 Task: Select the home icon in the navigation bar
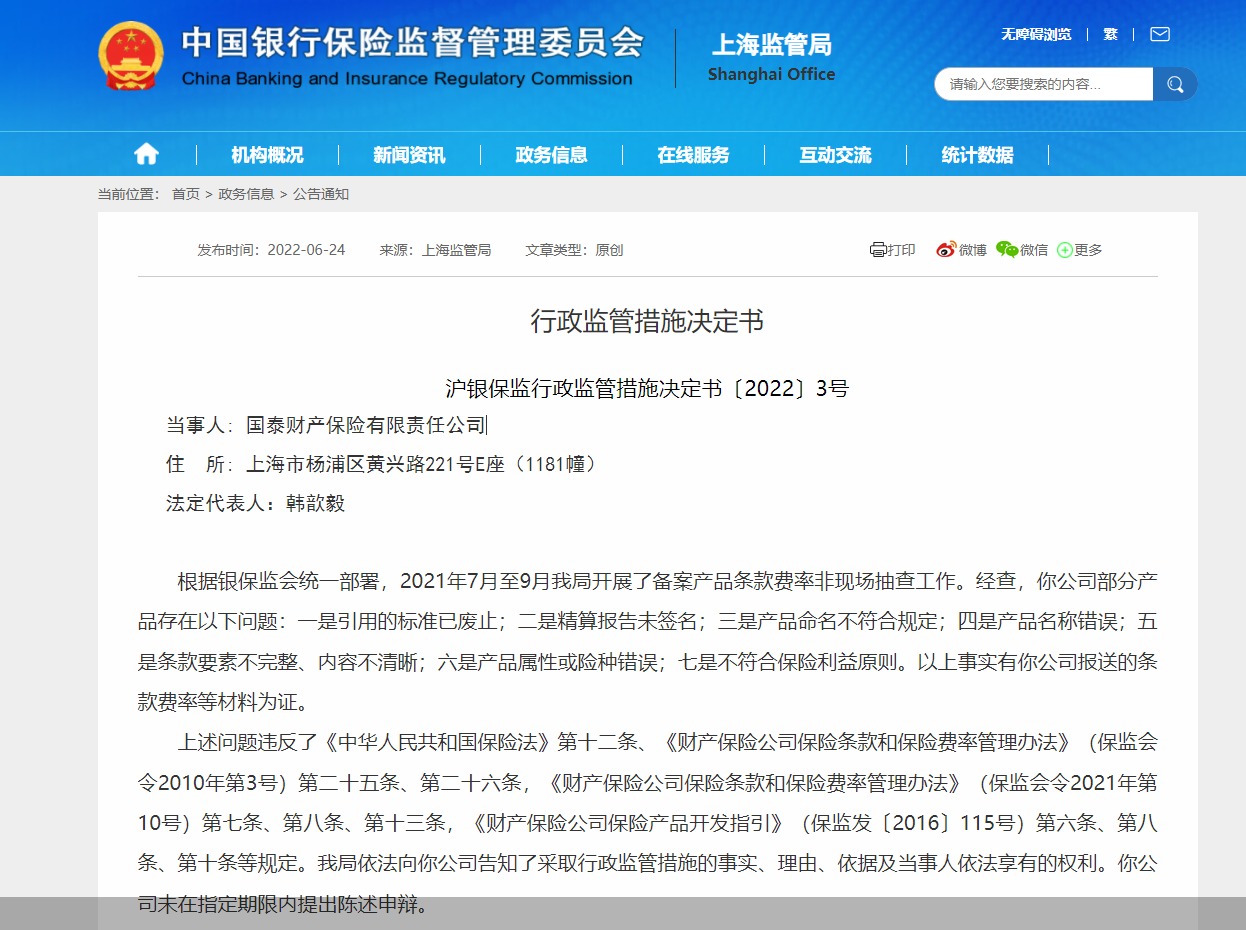[x=146, y=153]
